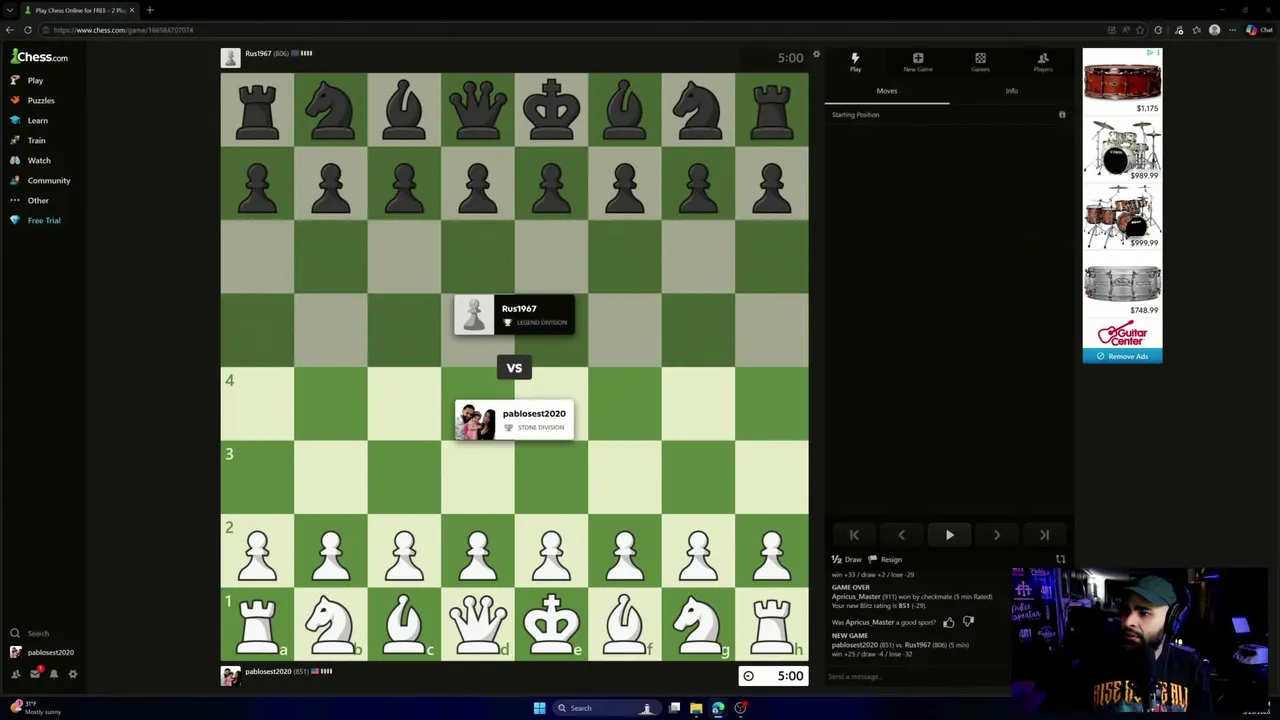Jump to the last move
1280x720 pixels.
coord(1044,535)
